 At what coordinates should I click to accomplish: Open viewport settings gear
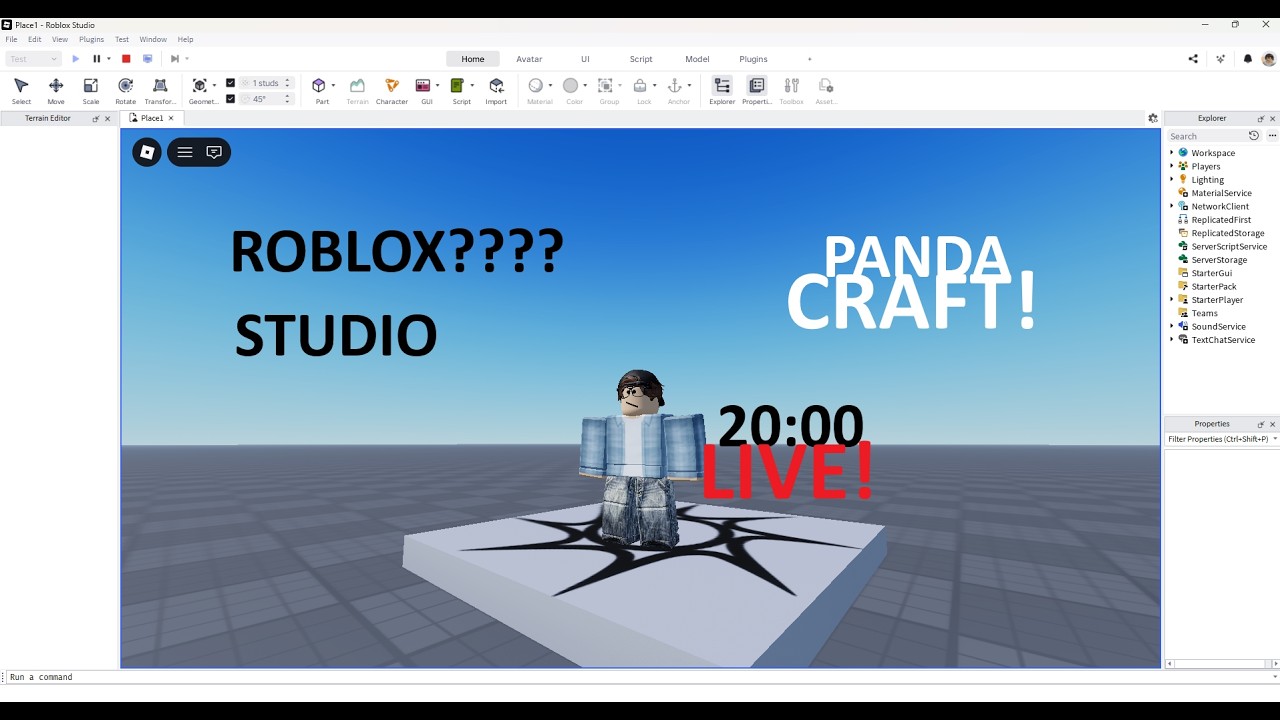[x=1153, y=118]
